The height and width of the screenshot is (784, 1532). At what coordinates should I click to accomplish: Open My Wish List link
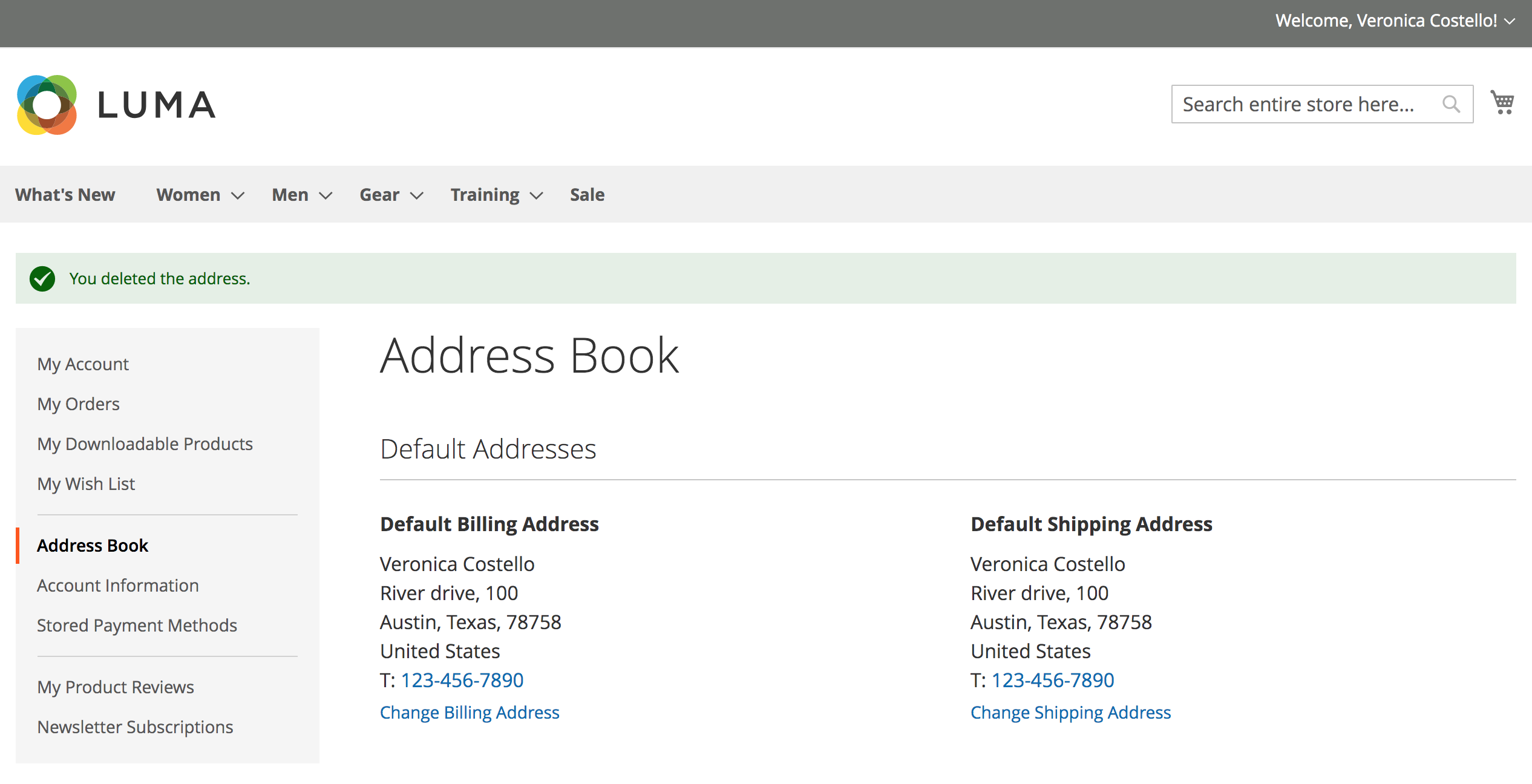tap(86, 484)
